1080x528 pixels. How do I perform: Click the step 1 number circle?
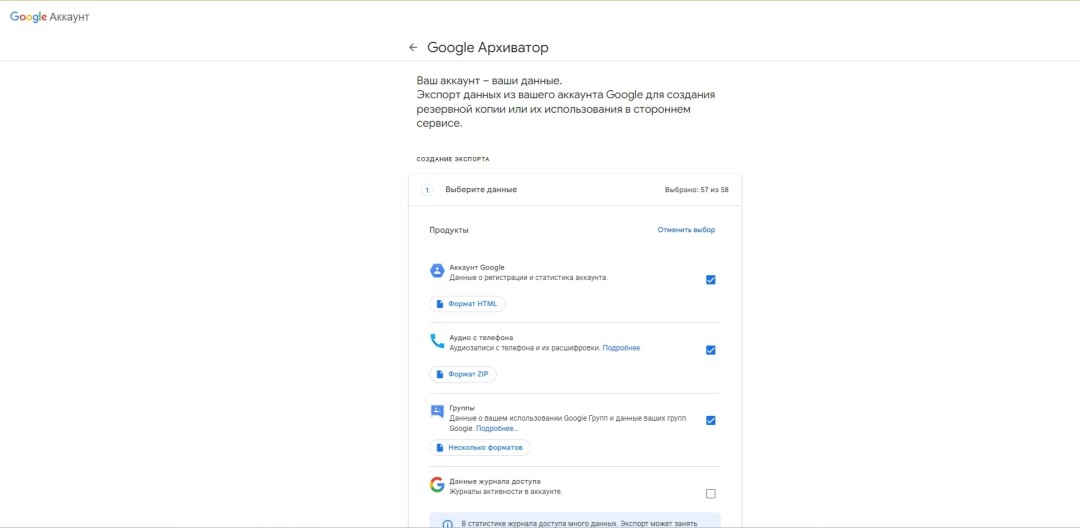(427, 190)
